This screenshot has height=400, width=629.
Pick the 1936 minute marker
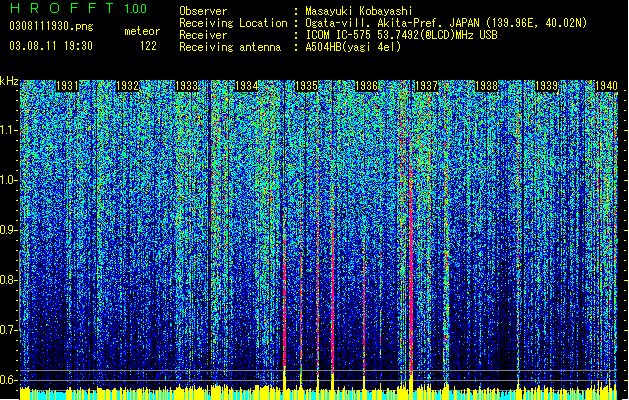367,86
